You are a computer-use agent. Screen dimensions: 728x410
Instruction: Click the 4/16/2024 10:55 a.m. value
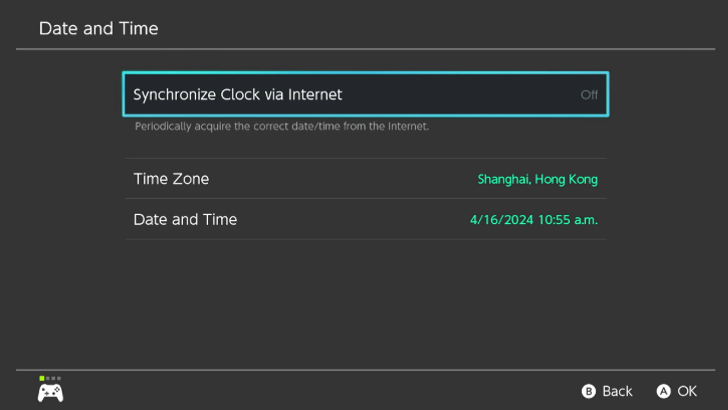533,219
